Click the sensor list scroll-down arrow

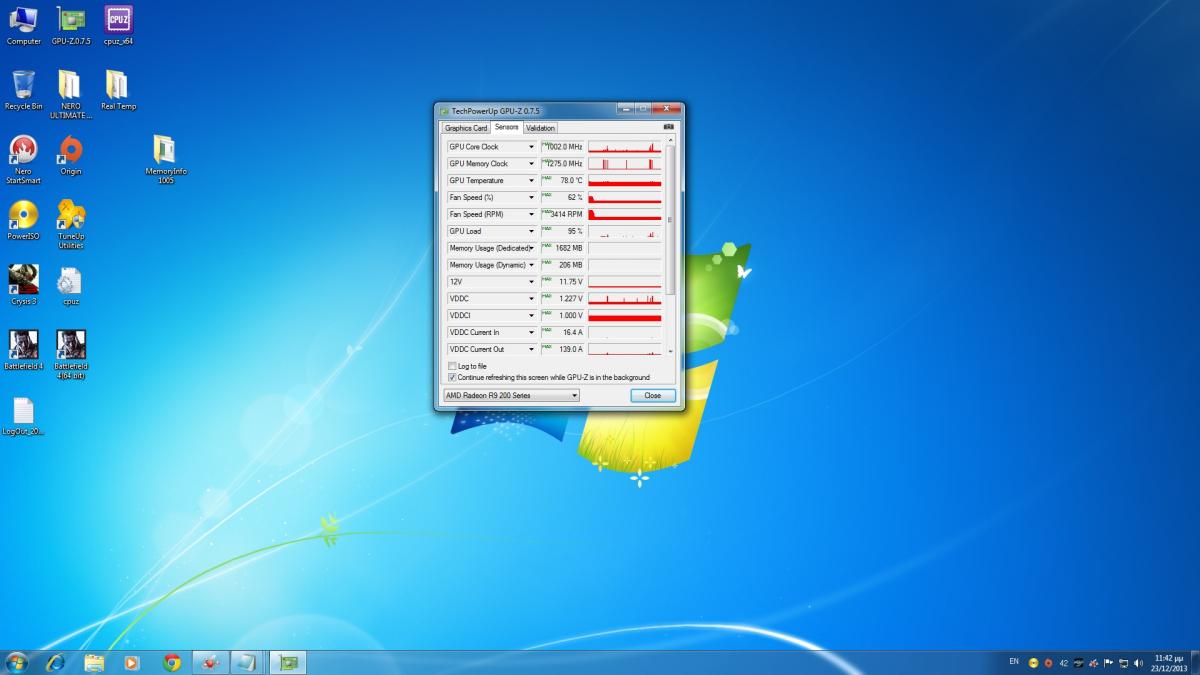click(671, 352)
